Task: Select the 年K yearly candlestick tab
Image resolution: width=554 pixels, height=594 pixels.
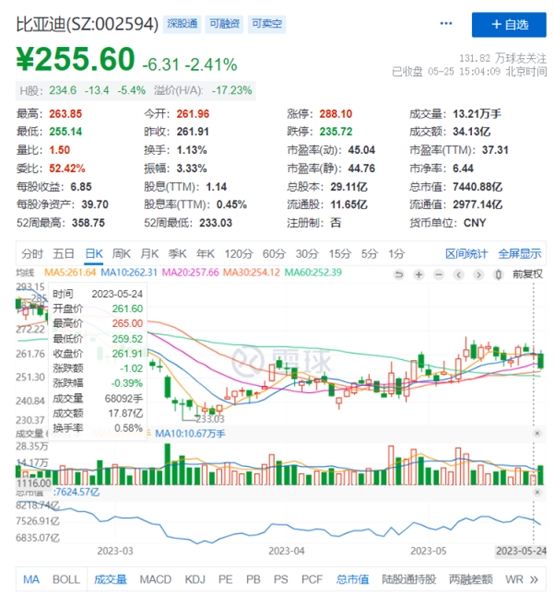Action: (x=205, y=253)
